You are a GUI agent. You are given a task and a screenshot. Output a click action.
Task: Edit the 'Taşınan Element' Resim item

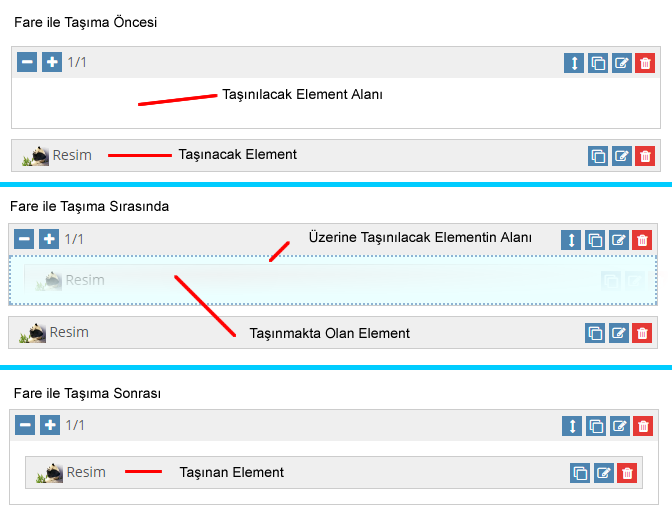coord(603,473)
